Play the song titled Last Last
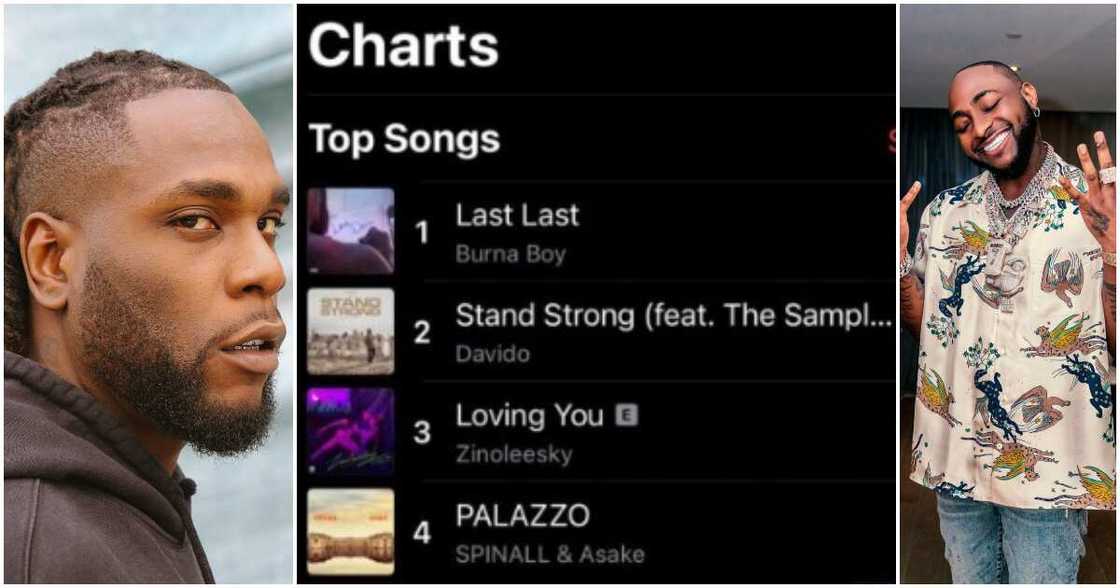The image size is (1120, 588). pos(517,215)
